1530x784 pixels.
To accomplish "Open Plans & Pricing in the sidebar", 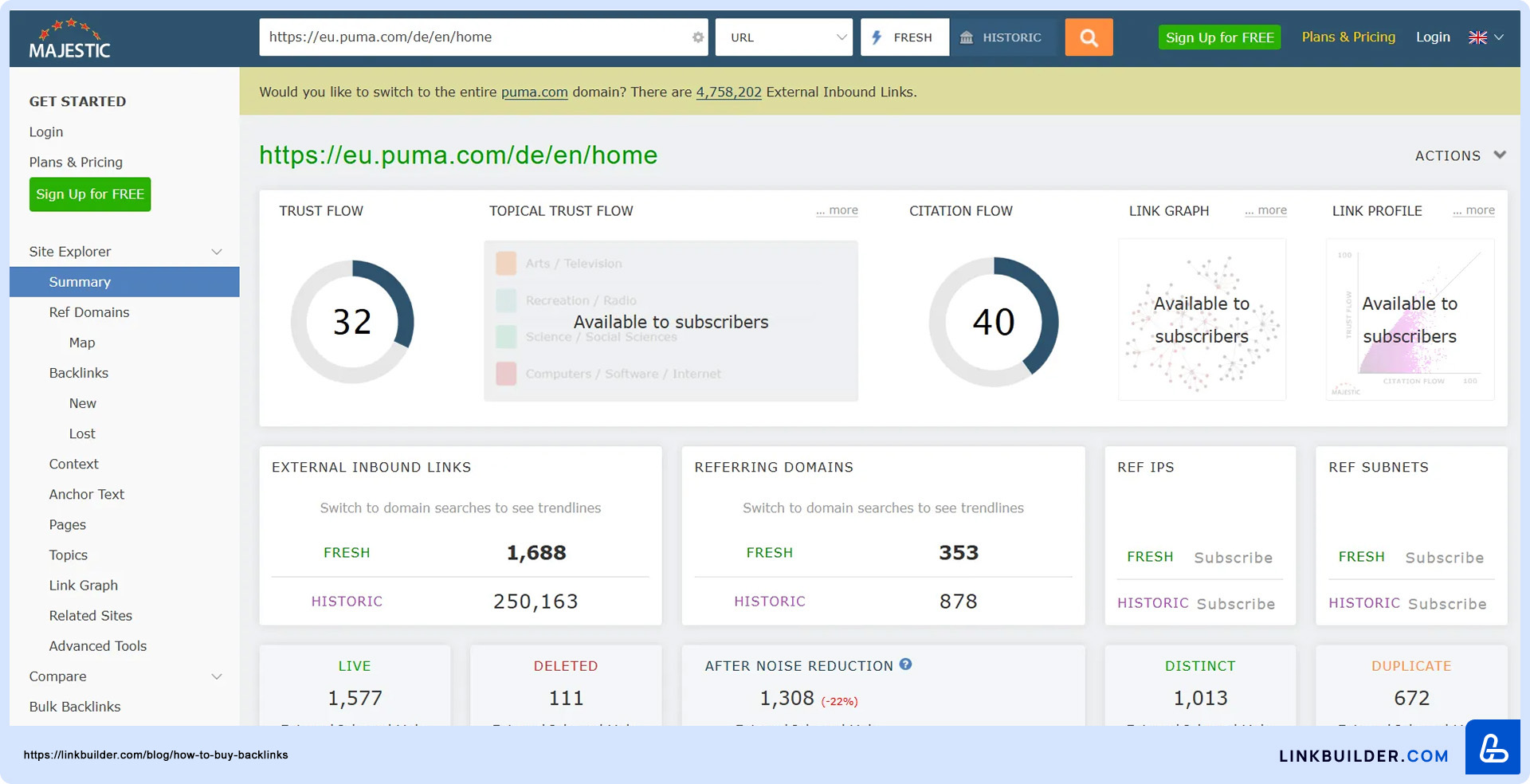I will [76, 162].
